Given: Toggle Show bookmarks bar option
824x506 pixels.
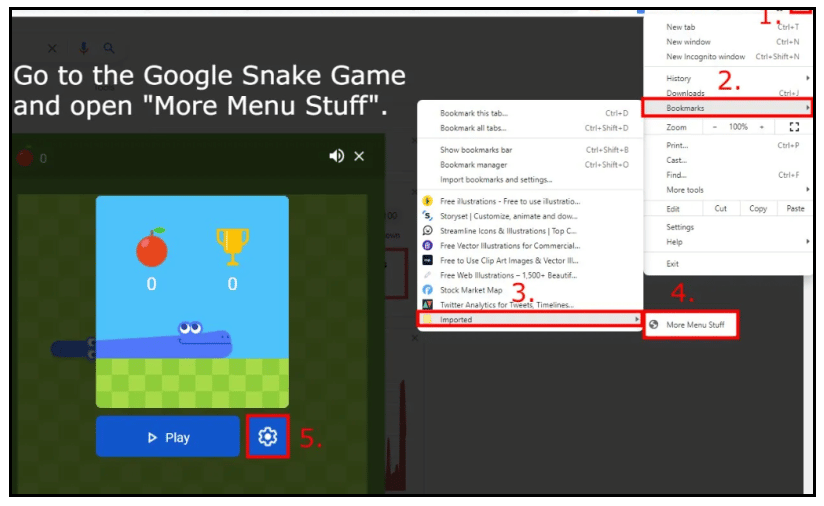Looking at the screenshot, I should (x=476, y=150).
